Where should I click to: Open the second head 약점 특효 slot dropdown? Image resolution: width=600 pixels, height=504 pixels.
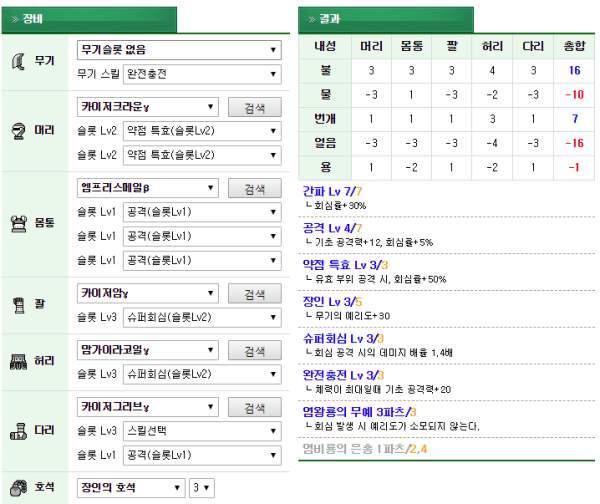202,155
